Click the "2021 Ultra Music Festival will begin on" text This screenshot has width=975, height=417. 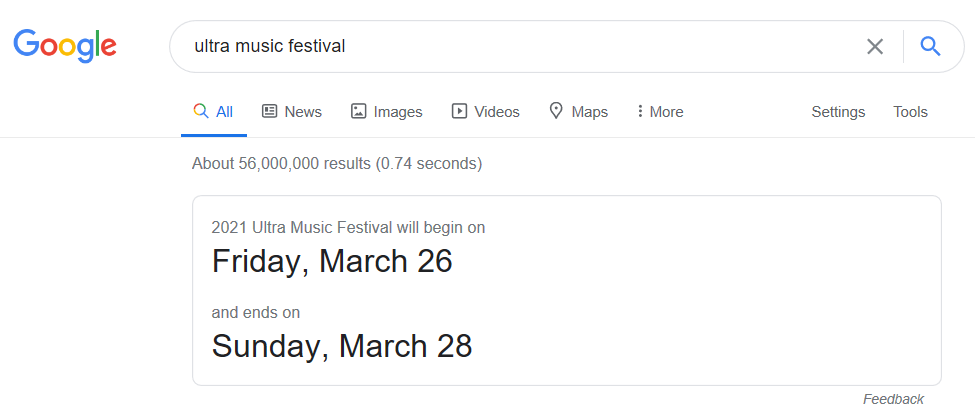point(348,227)
